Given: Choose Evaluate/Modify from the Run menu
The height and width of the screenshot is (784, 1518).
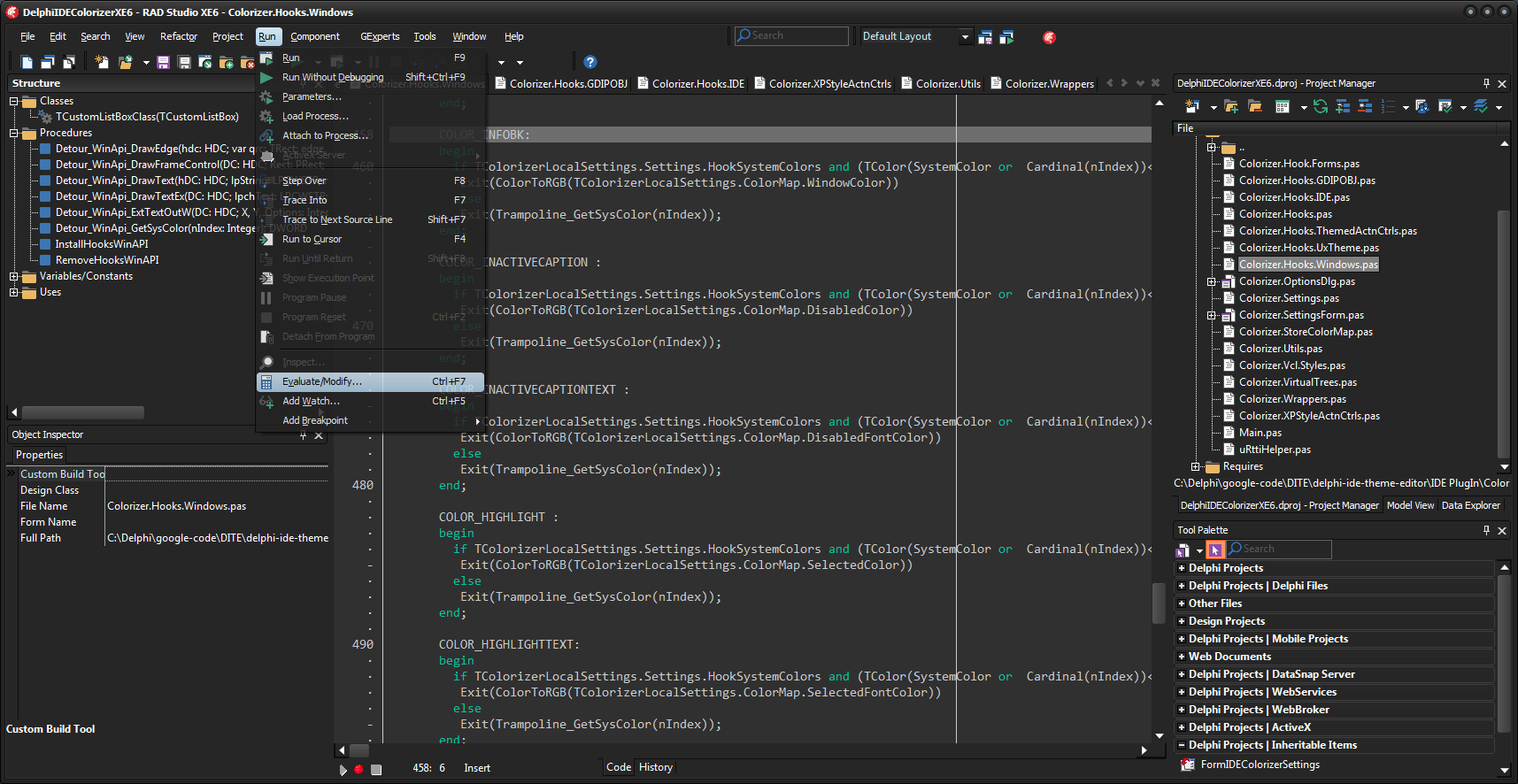Looking at the screenshot, I should pyautogui.click(x=322, y=381).
